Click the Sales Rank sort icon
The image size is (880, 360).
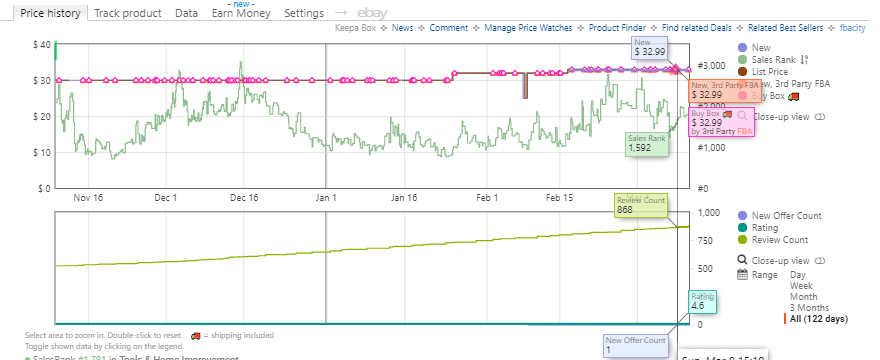click(x=804, y=60)
